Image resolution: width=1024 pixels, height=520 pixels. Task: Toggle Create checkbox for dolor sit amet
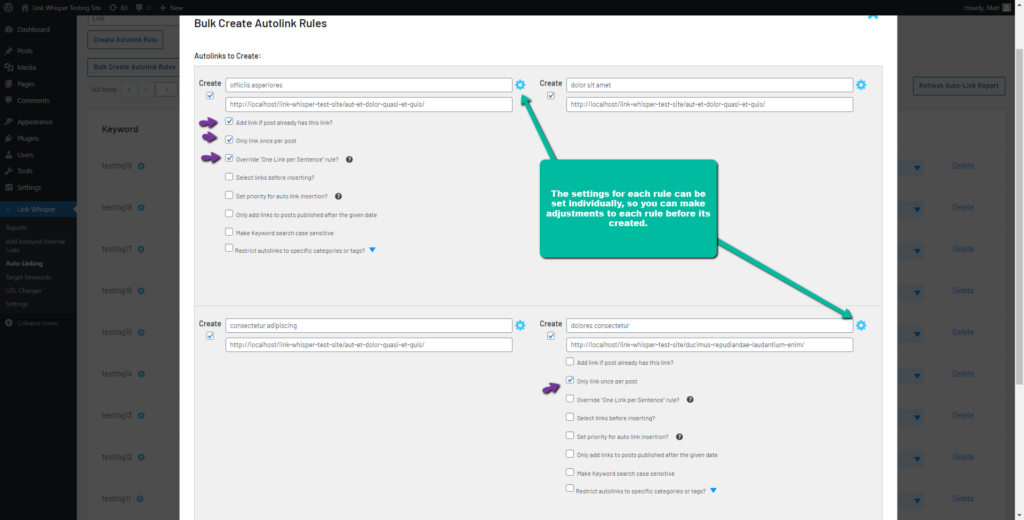[x=551, y=95]
